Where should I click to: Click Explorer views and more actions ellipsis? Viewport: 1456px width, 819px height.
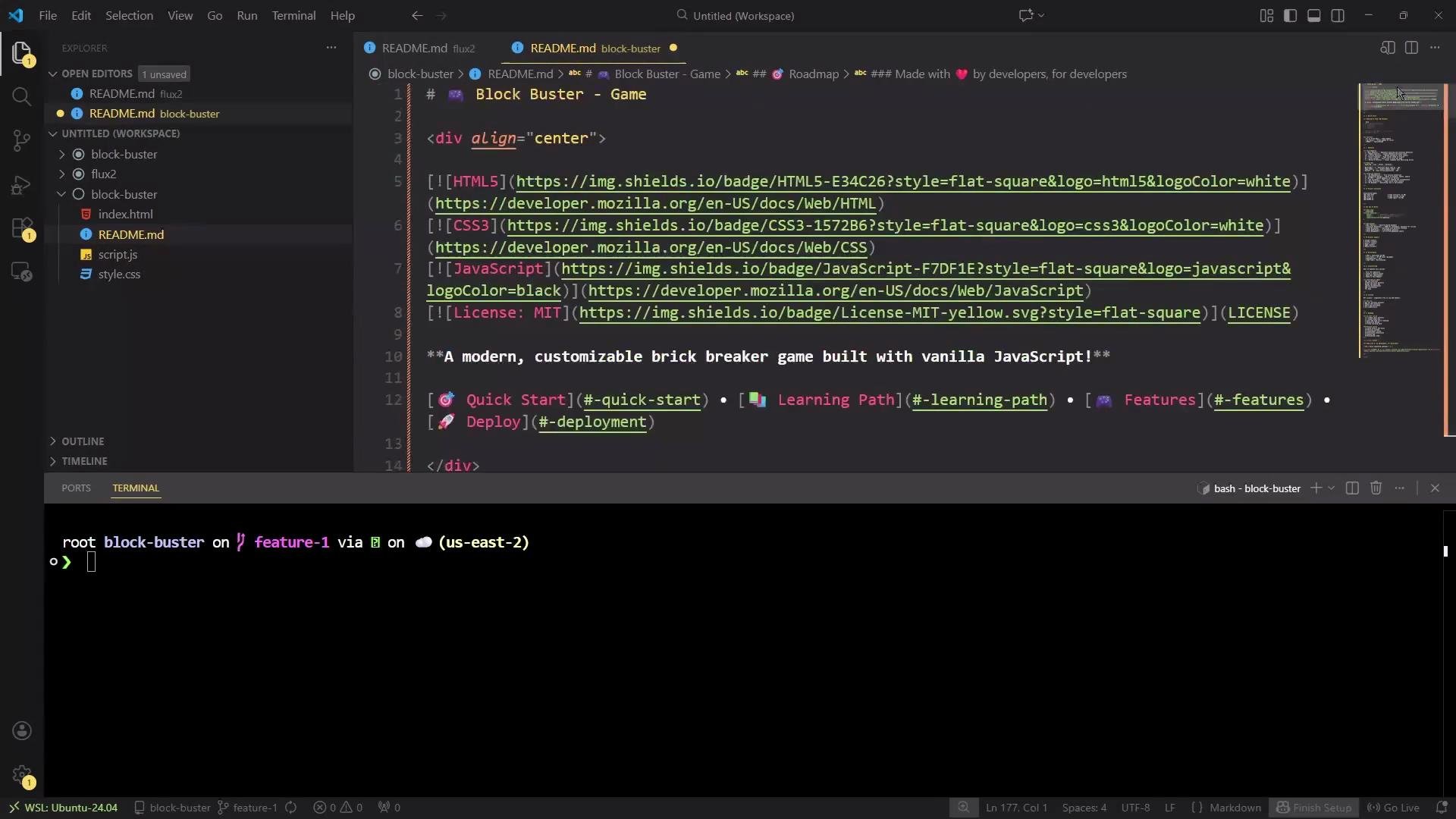click(x=331, y=48)
